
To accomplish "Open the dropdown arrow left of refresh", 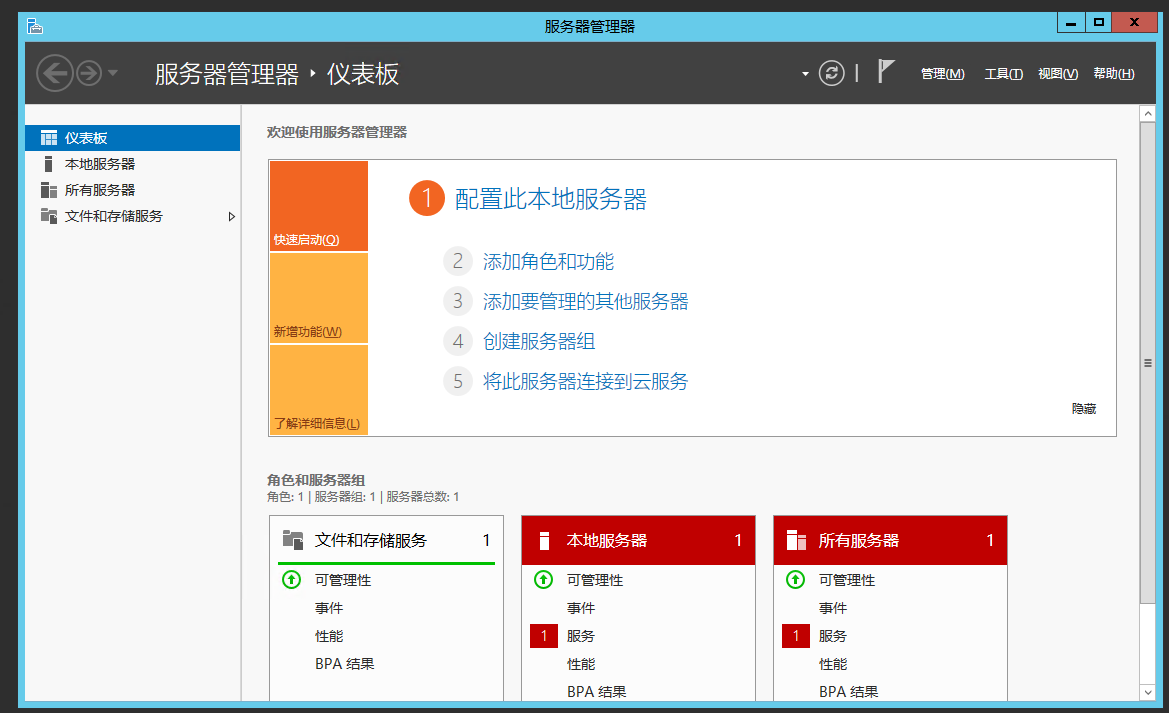I will pos(805,74).
